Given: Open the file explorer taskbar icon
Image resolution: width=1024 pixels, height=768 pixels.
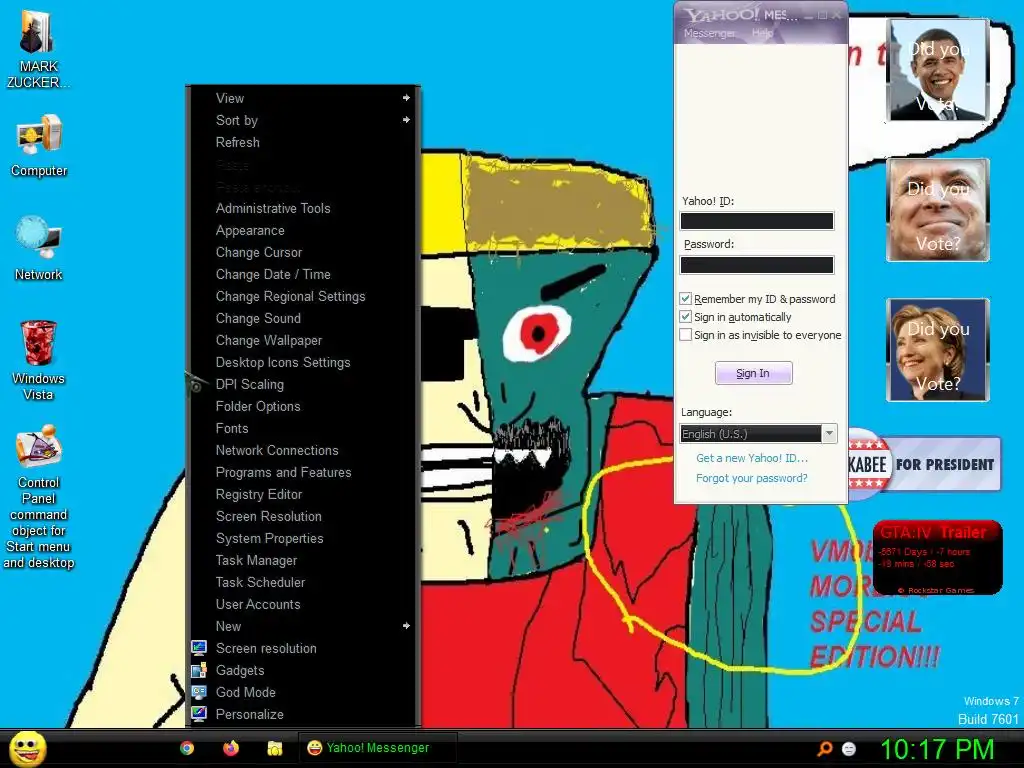Looking at the screenshot, I should [x=274, y=748].
